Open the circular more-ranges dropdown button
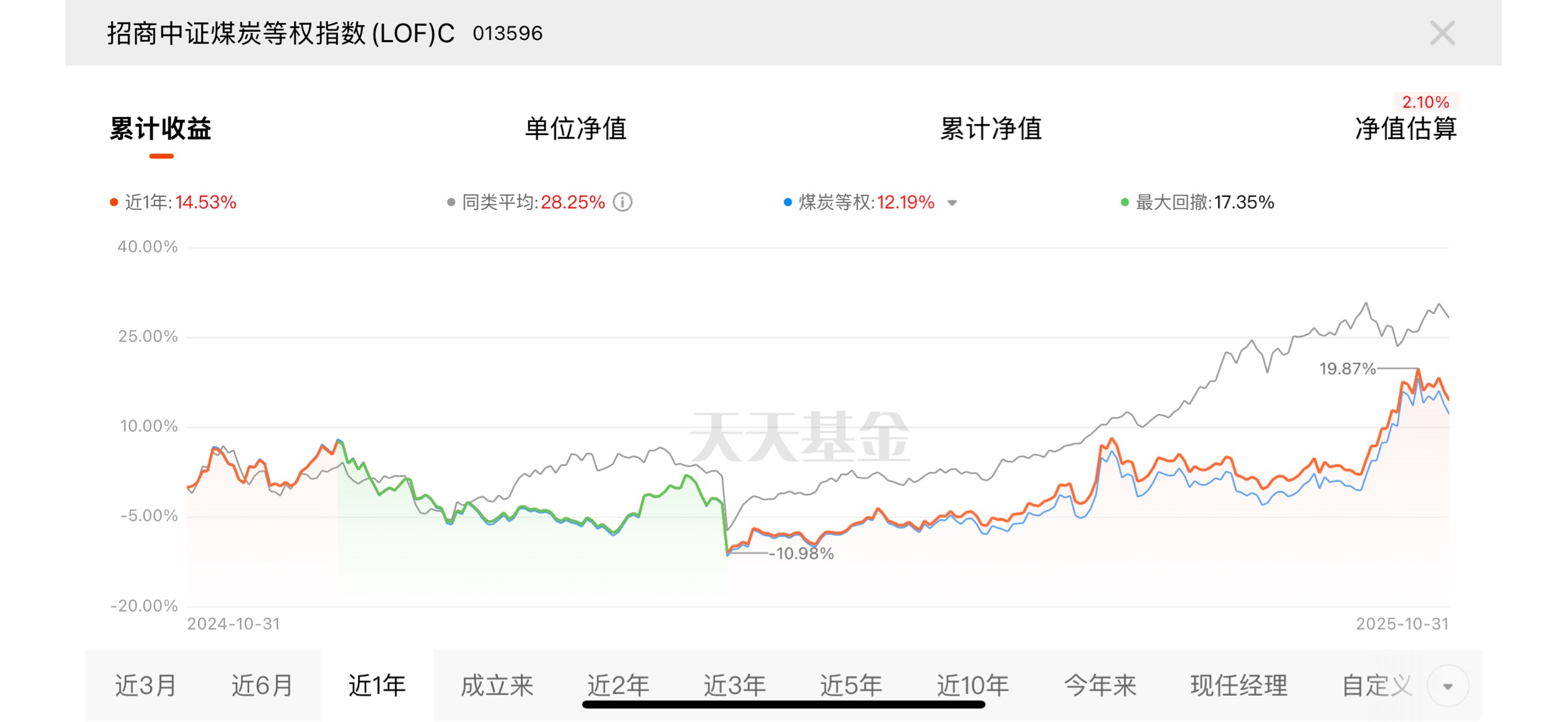Image resolution: width=1568 pixels, height=722 pixels. (1448, 686)
